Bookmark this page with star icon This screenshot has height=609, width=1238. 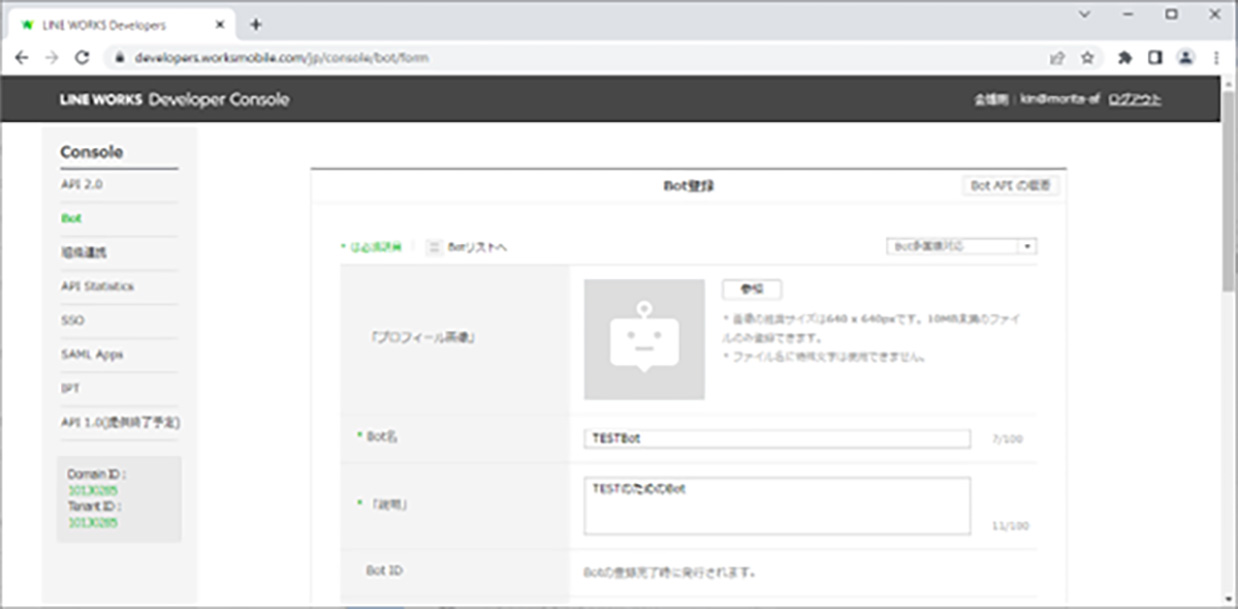[x=1087, y=58]
